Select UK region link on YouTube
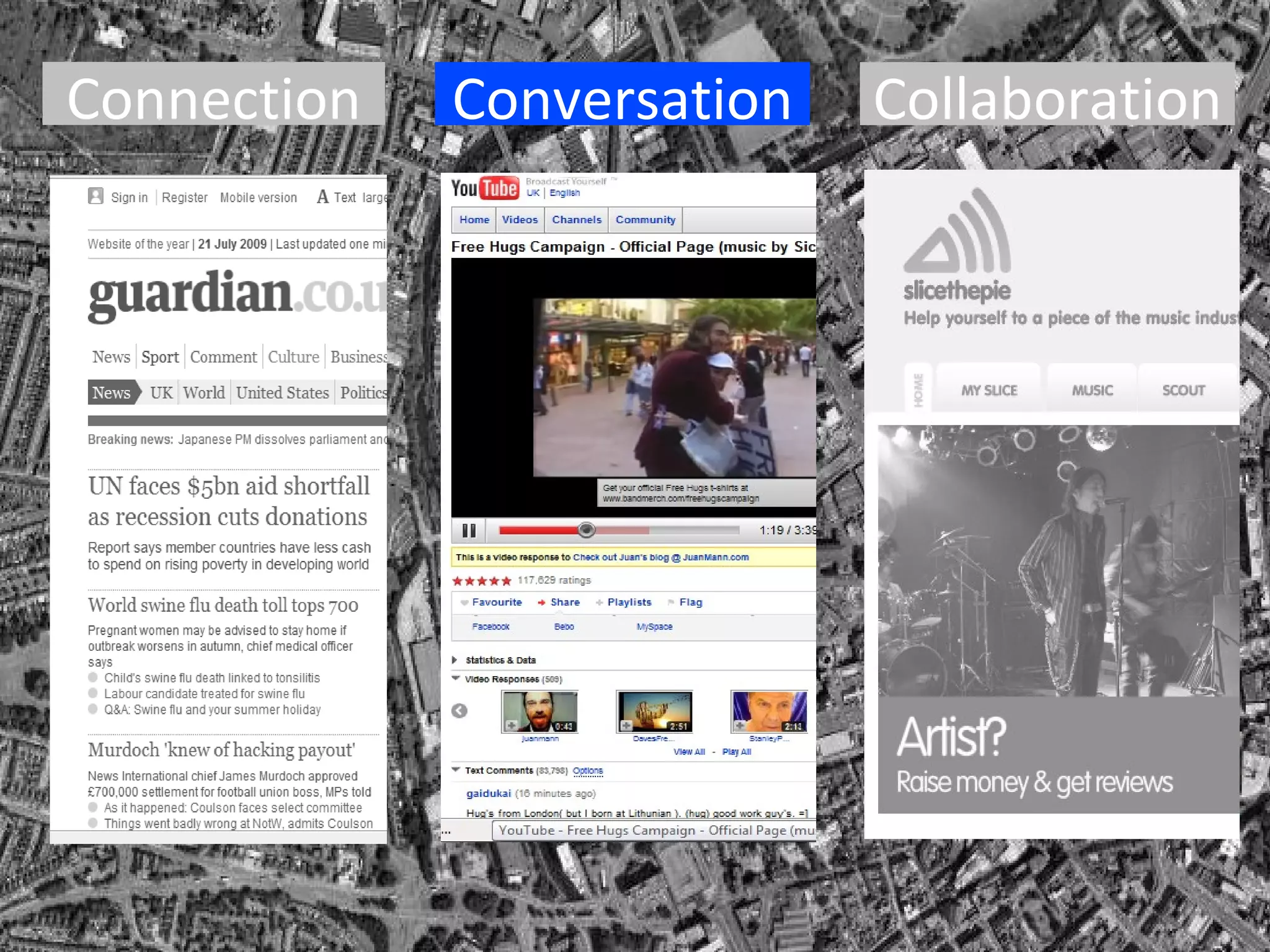 533,193
